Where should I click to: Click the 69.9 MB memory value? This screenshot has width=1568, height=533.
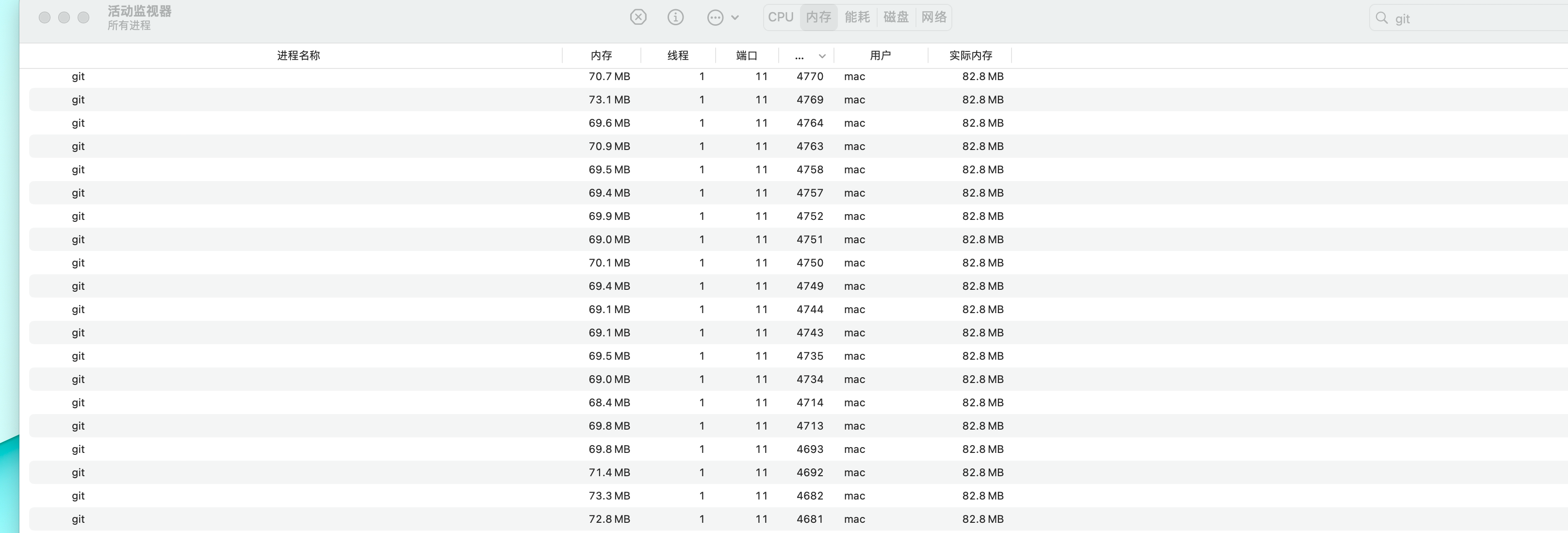(609, 216)
